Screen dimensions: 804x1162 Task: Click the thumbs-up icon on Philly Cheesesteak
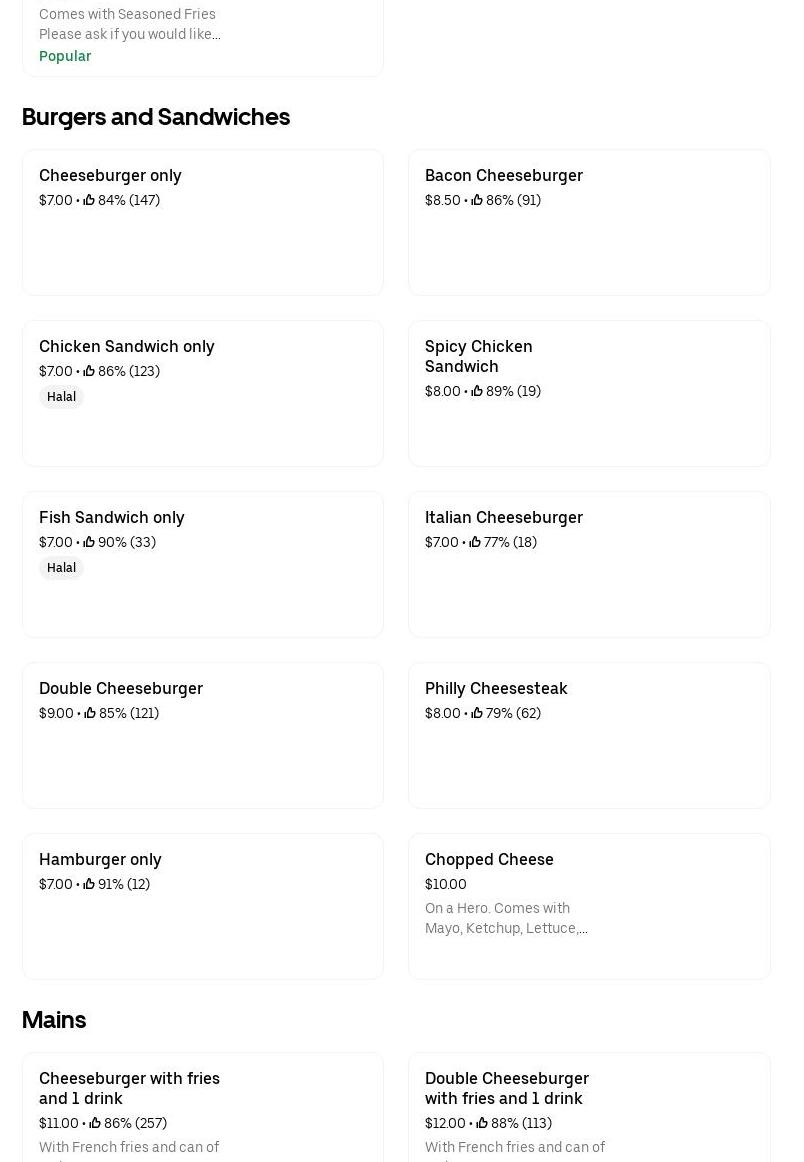pos(476,713)
